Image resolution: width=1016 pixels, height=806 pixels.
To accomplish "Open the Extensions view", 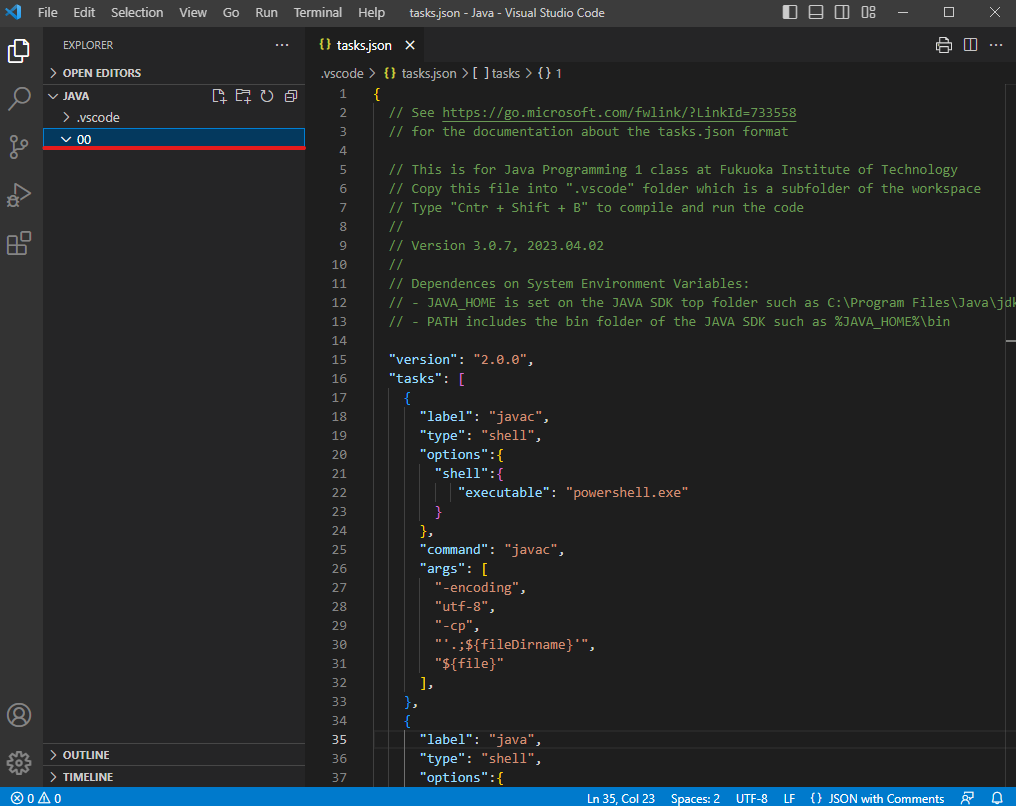I will click(x=19, y=243).
